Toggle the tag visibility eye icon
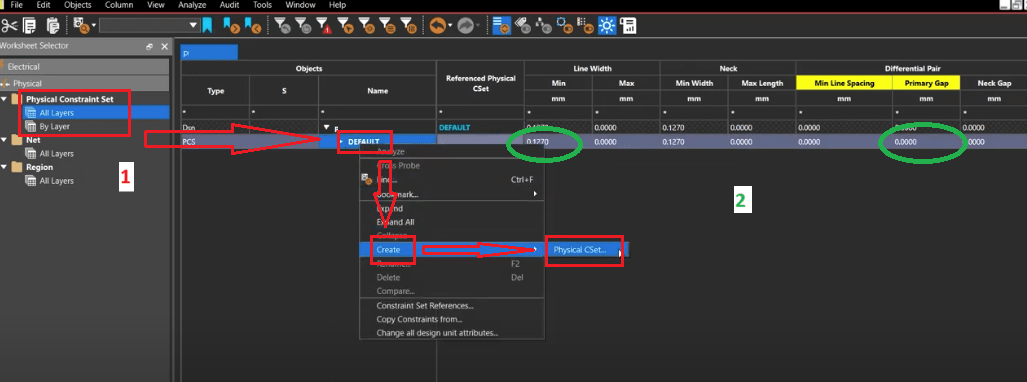The height and width of the screenshot is (382, 1027). [x=523, y=26]
